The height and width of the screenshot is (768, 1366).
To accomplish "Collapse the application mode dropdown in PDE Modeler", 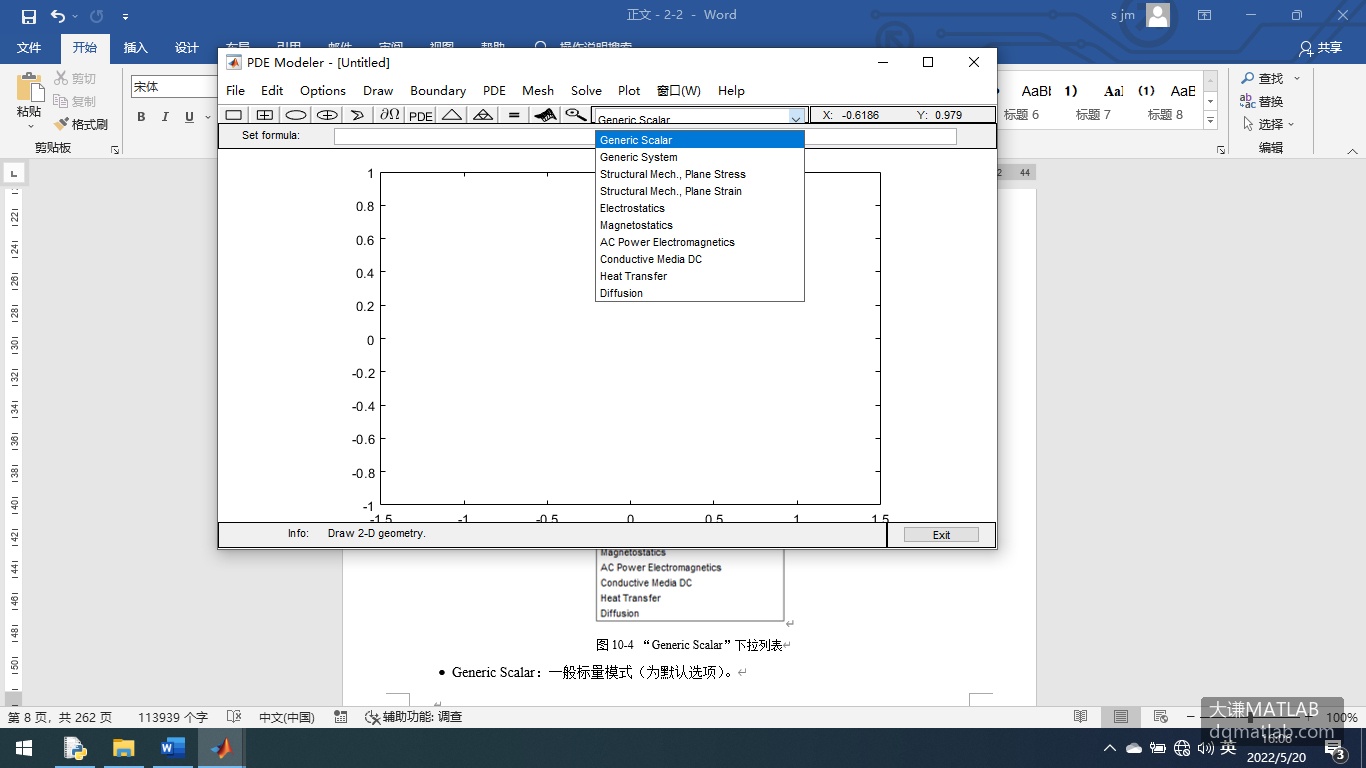I will coord(796,119).
